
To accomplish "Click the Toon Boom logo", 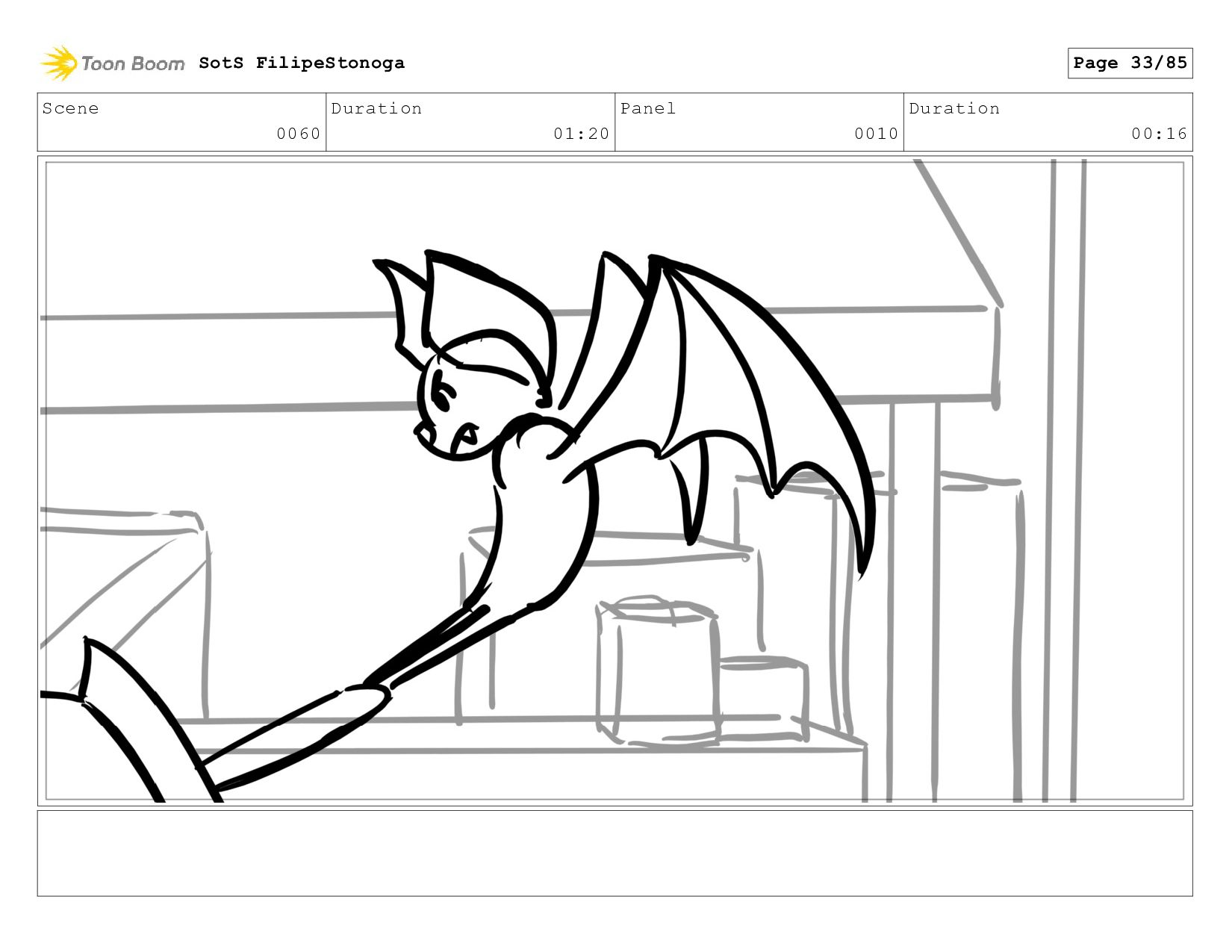I will [x=112, y=63].
